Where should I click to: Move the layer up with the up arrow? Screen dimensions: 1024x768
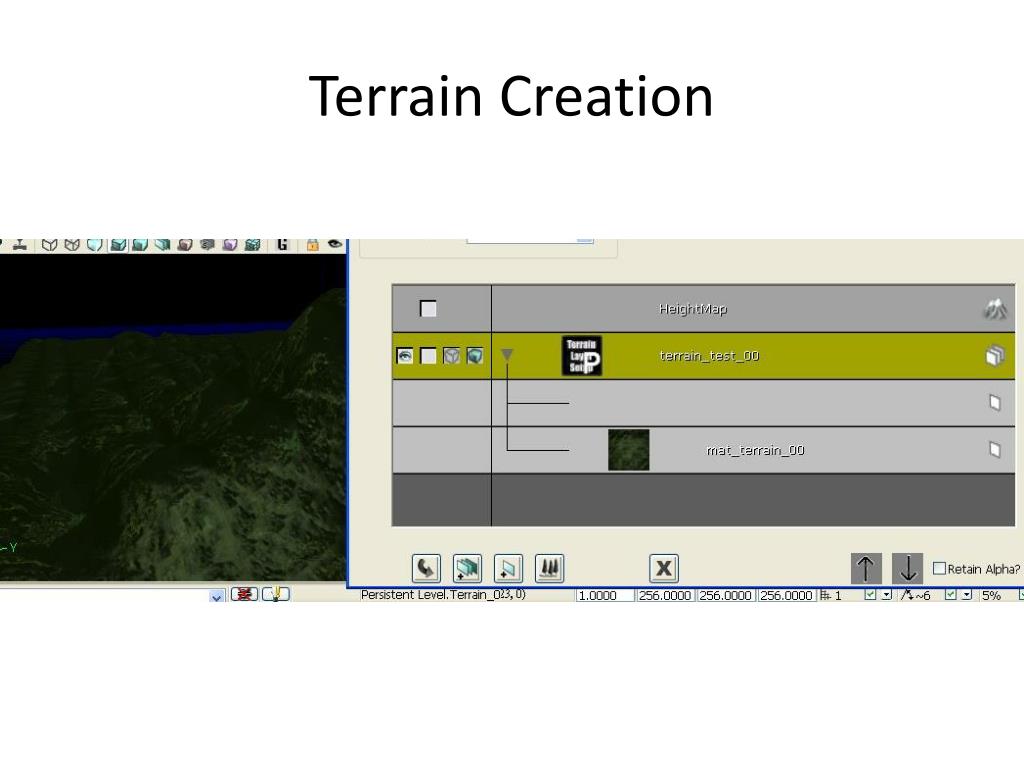click(866, 568)
